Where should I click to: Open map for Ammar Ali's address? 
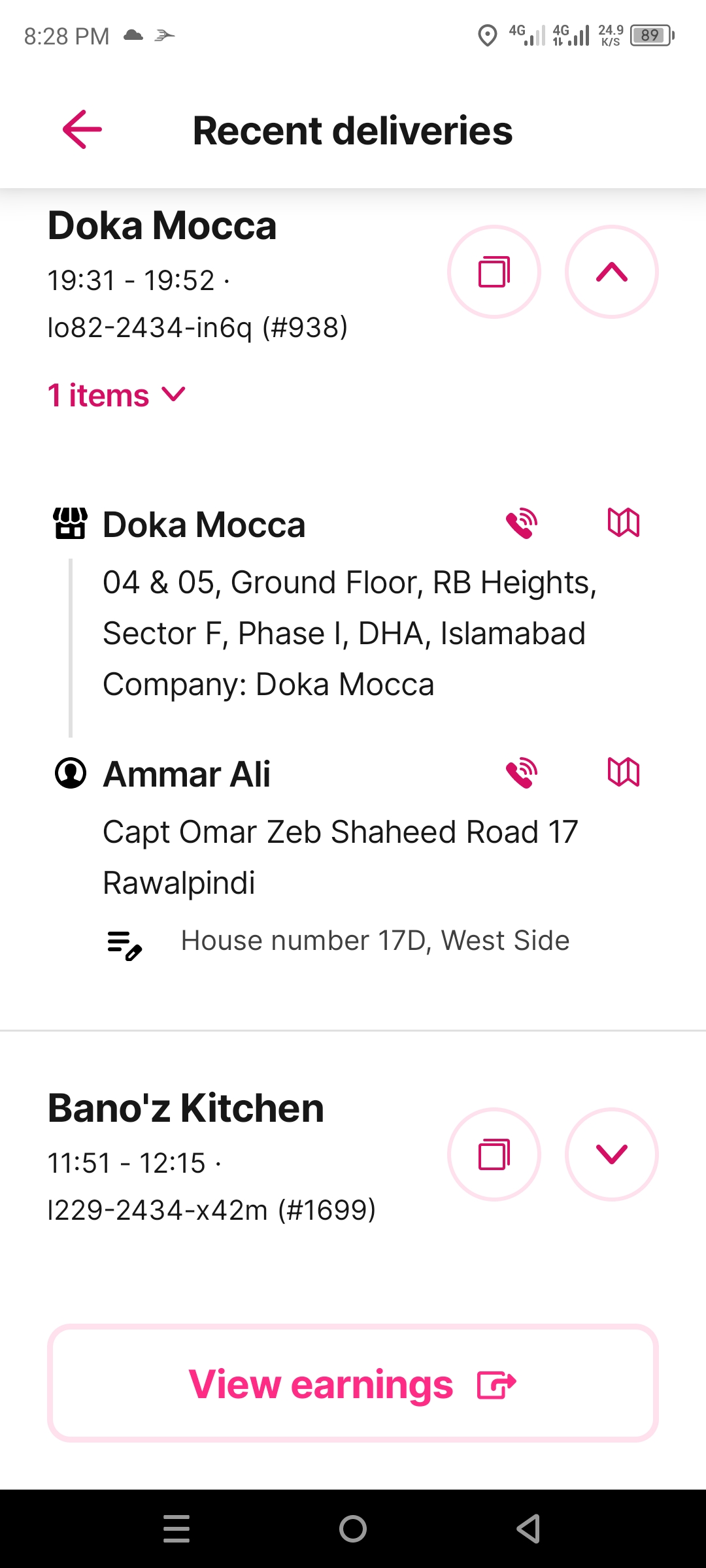pos(624,773)
